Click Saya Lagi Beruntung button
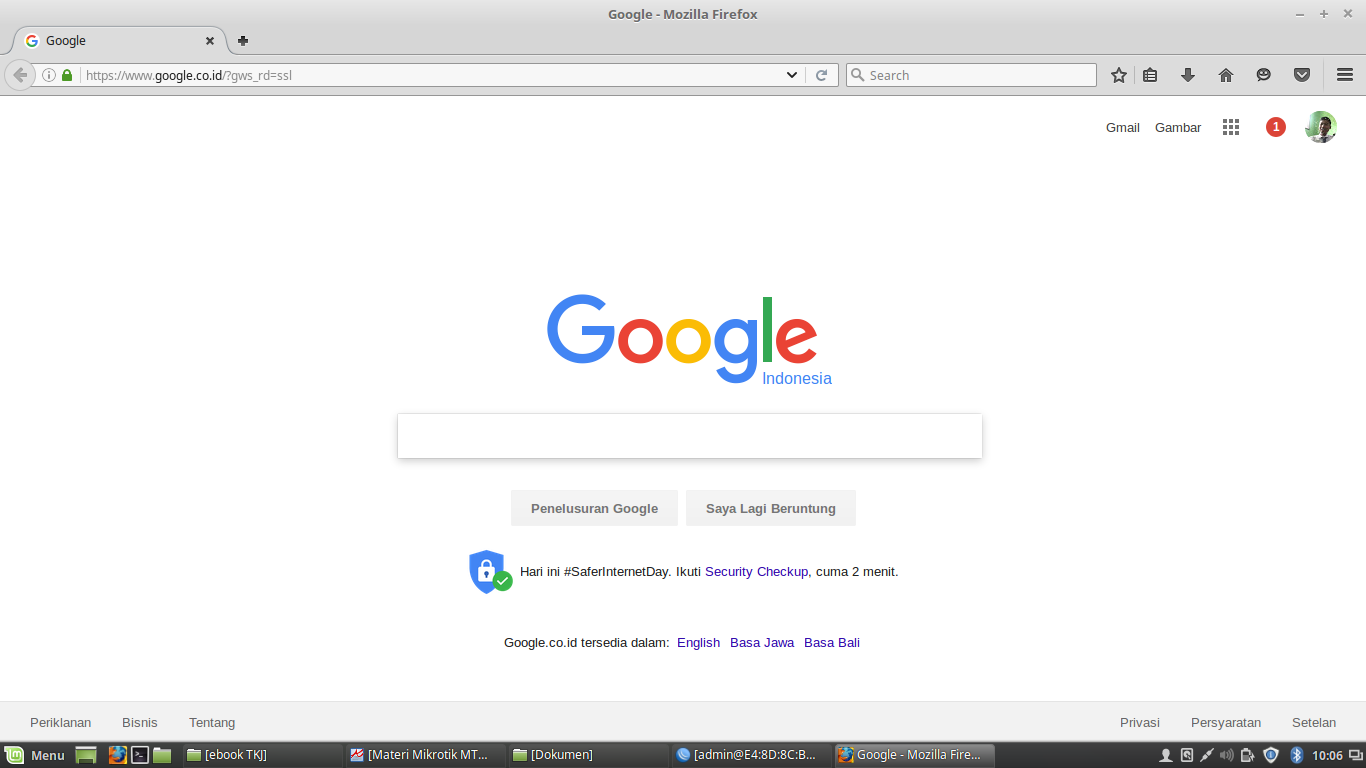Viewport: 1366px width, 768px height. point(771,508)
